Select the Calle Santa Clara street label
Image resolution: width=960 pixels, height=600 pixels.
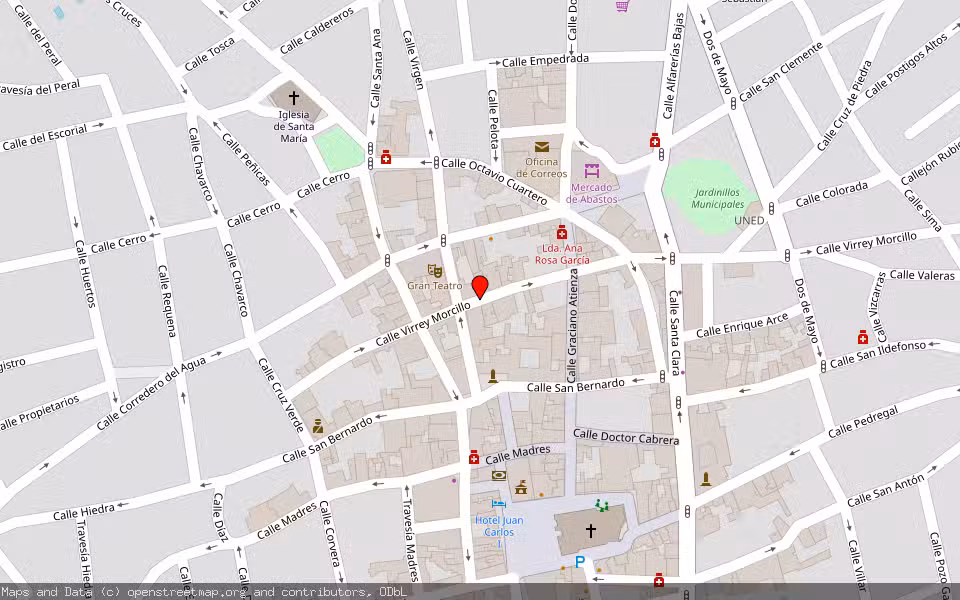click(674, 332)
